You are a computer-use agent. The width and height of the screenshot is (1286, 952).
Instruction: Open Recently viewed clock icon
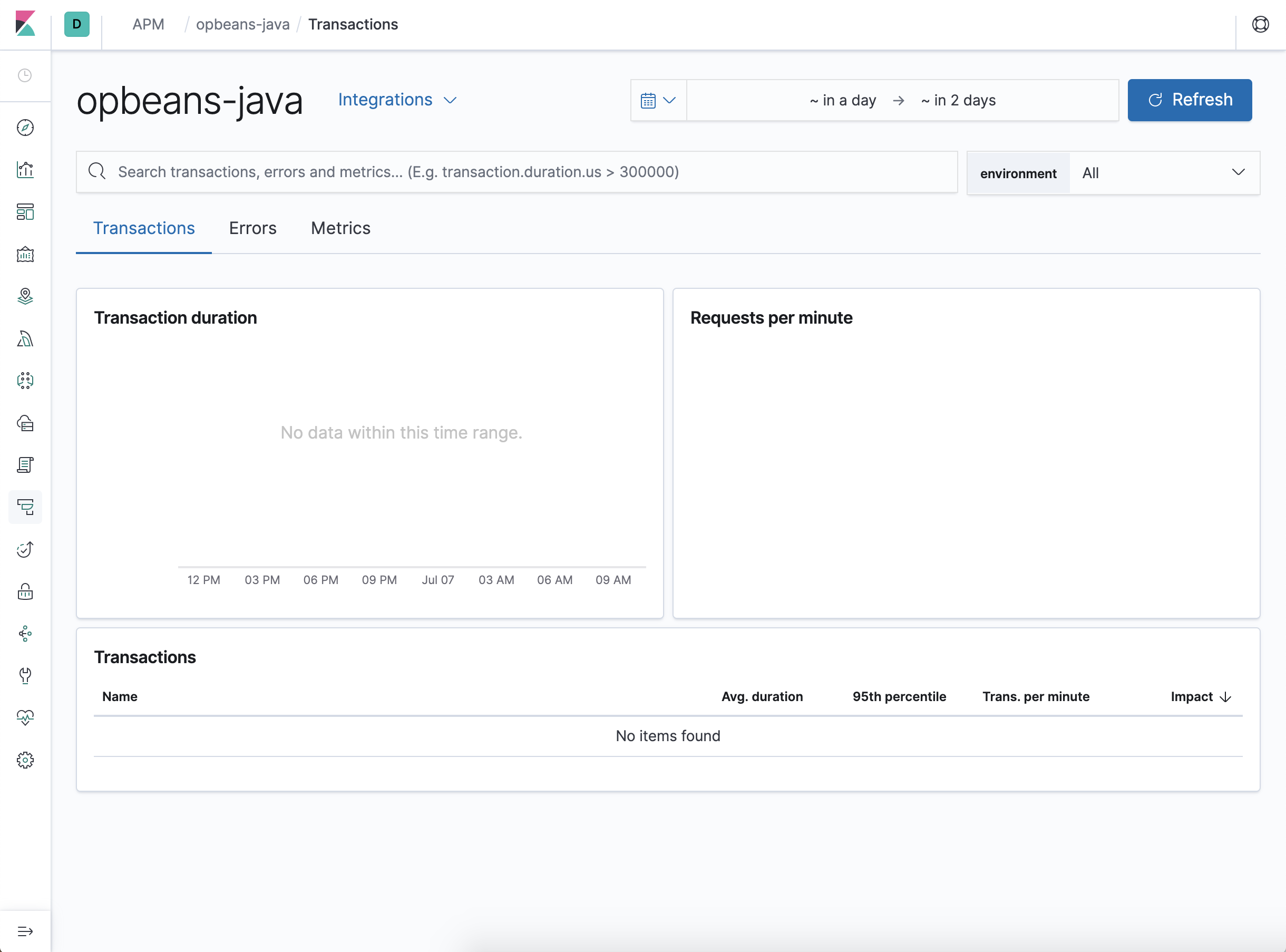[x=25, y=75]
